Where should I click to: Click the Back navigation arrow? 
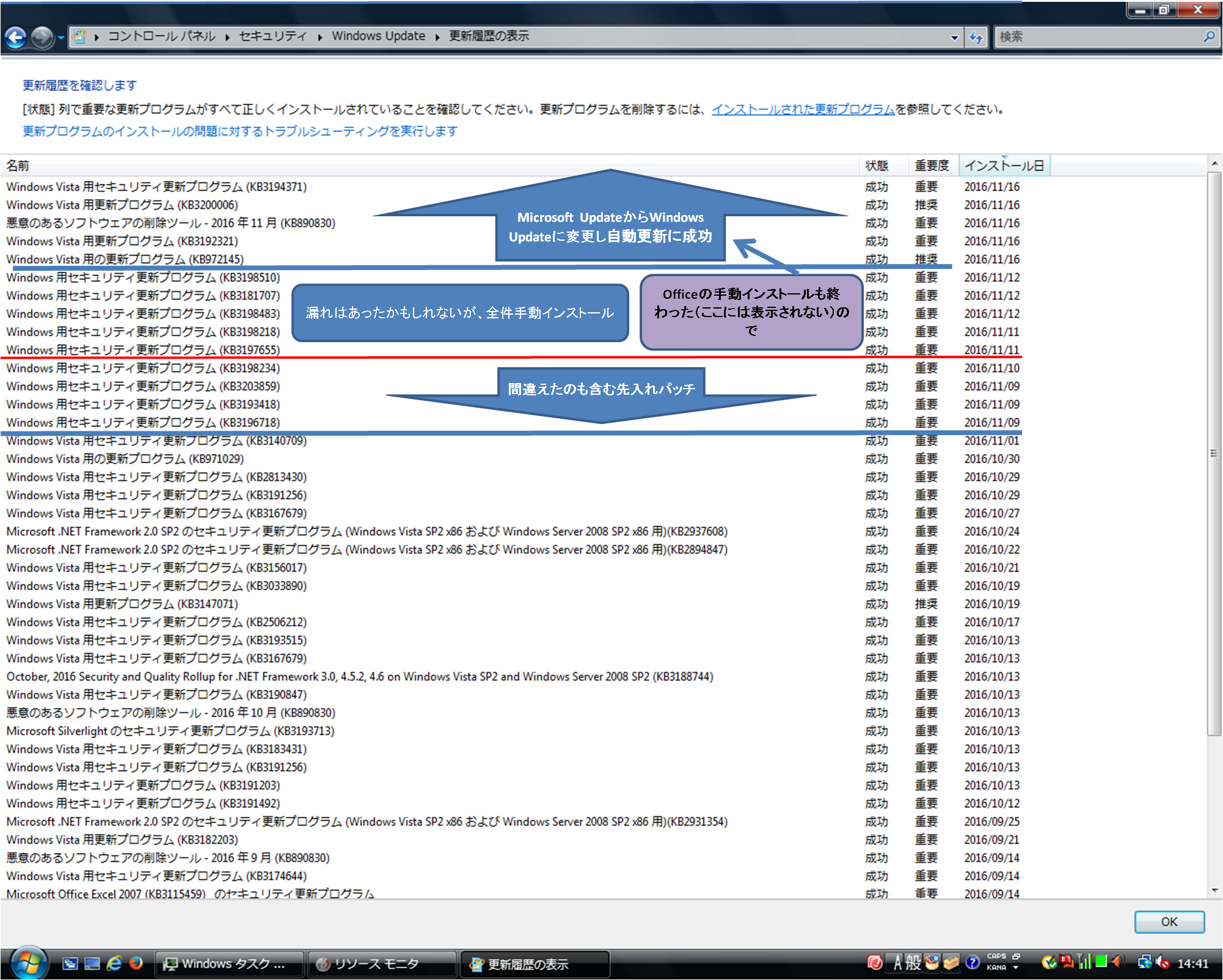15,37
